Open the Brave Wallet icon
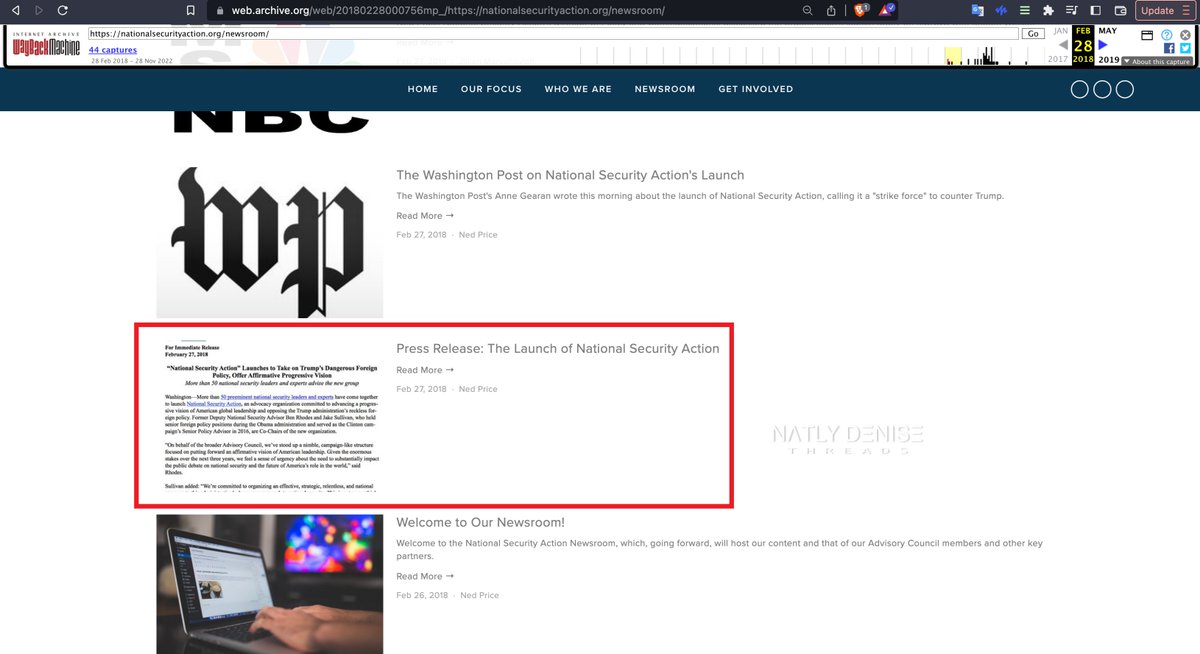Screen dimensions: 1200x654 pyautogui.click(x=1120, y=10)
